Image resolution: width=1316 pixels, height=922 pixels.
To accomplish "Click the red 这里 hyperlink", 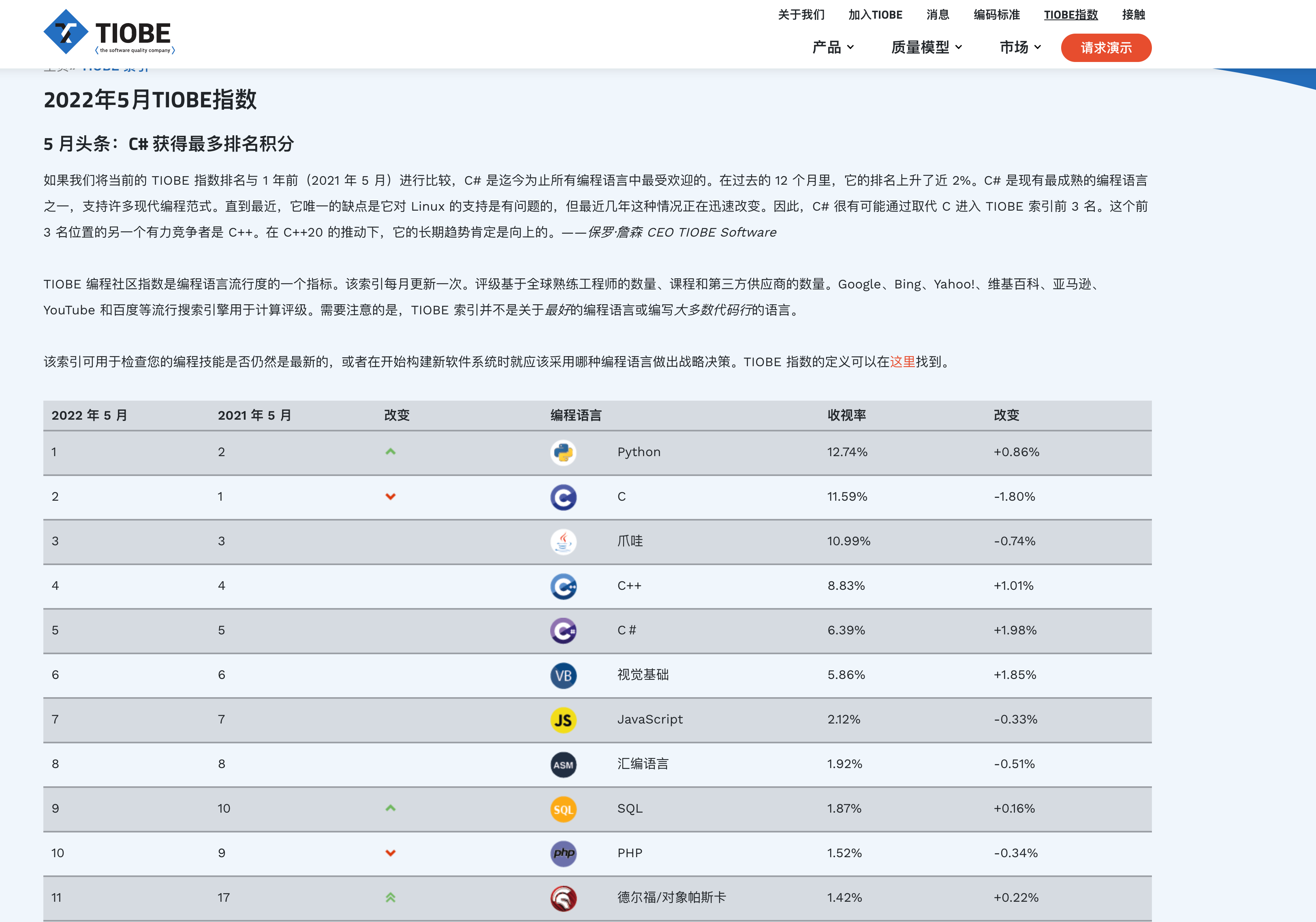I will [902, 362].
